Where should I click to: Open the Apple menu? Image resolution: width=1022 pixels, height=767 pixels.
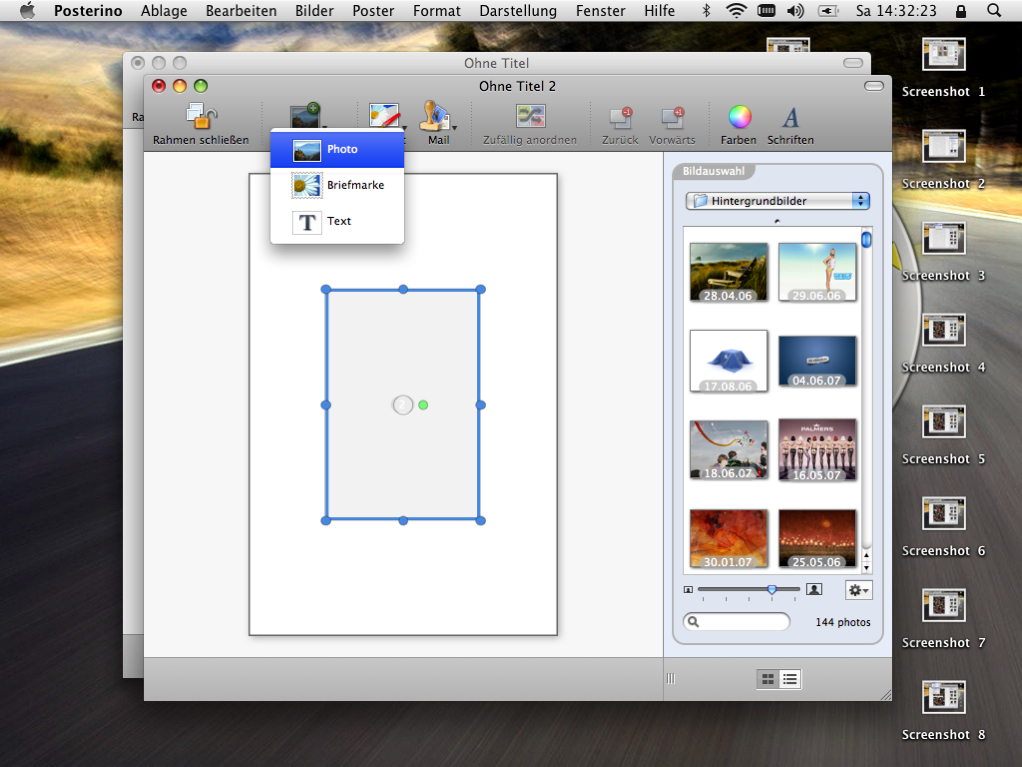tap(27, 10)
